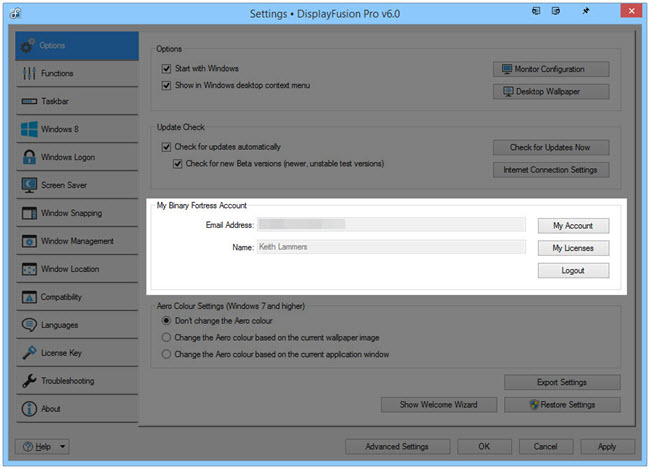650x469 pixels.
Task: Click the Window Snapping icon
Action: 29,213
